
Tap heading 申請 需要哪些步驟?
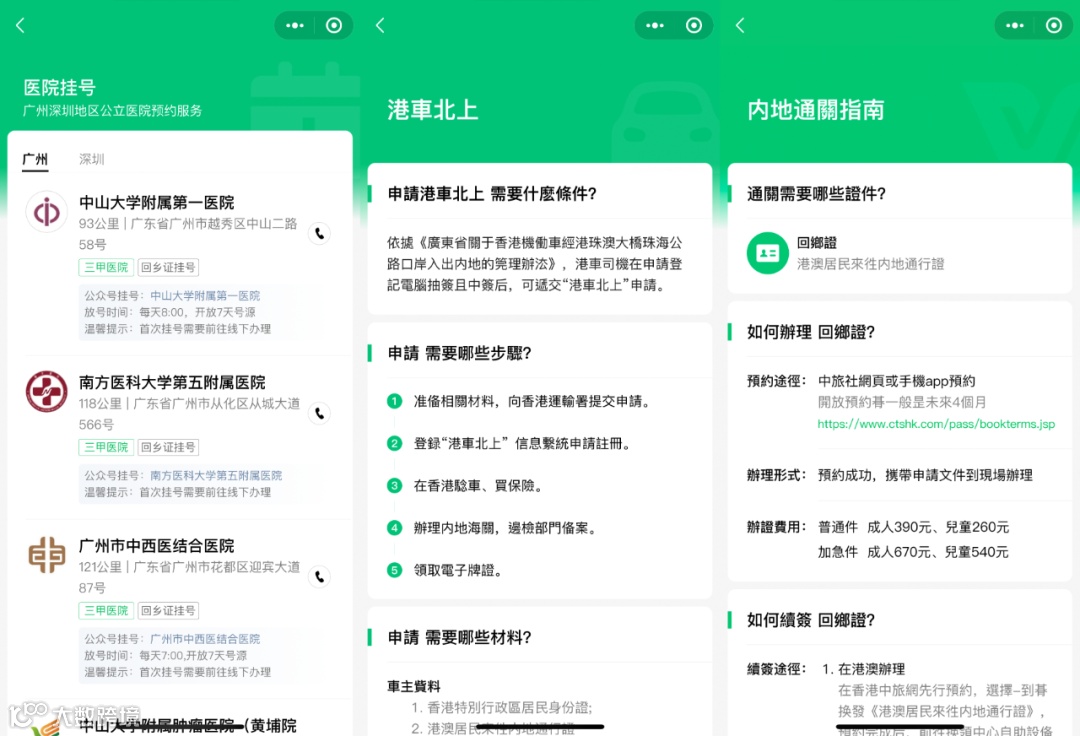pos(459,353)
